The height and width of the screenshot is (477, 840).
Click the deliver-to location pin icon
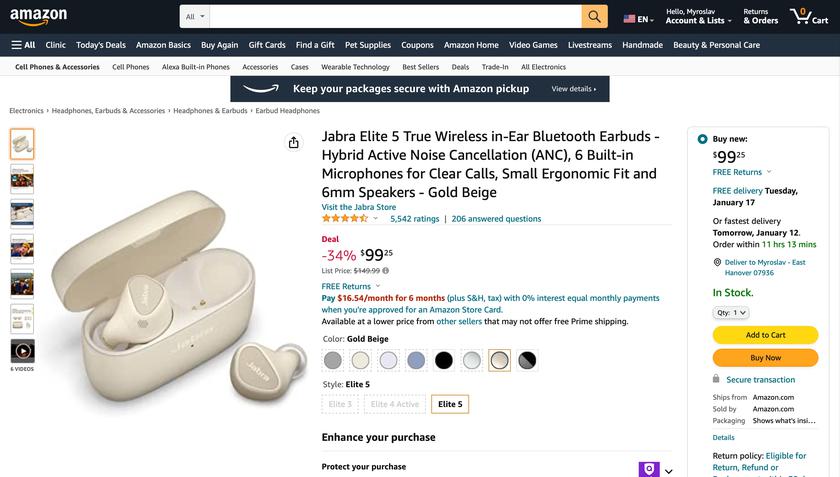(x=718, y=262)
